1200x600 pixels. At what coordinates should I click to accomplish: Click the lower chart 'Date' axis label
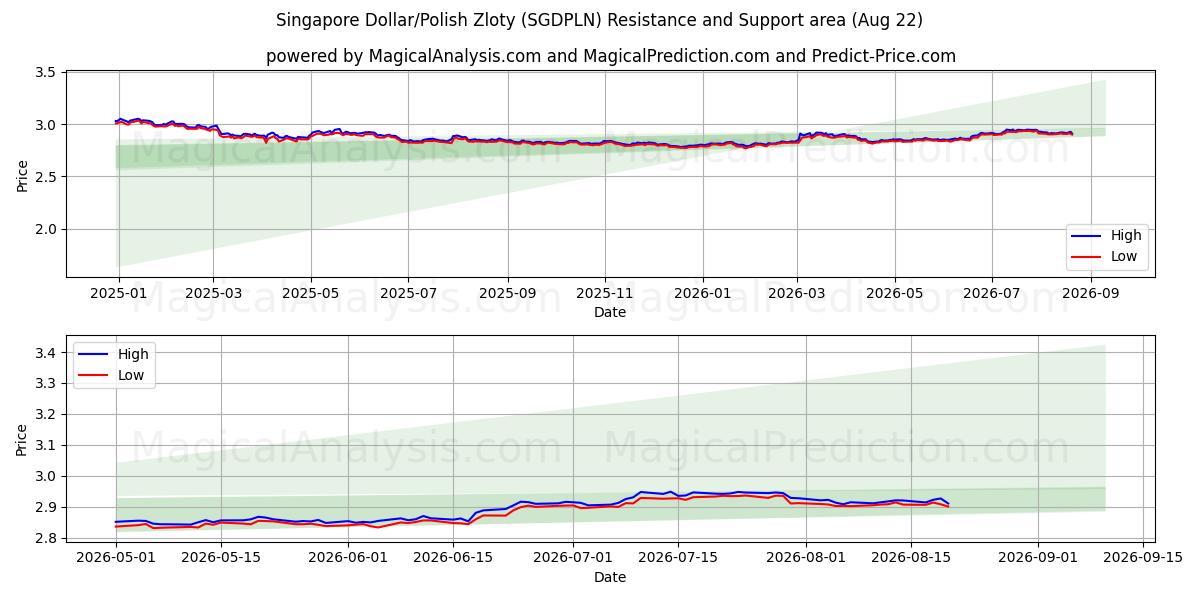click(610, 577)
